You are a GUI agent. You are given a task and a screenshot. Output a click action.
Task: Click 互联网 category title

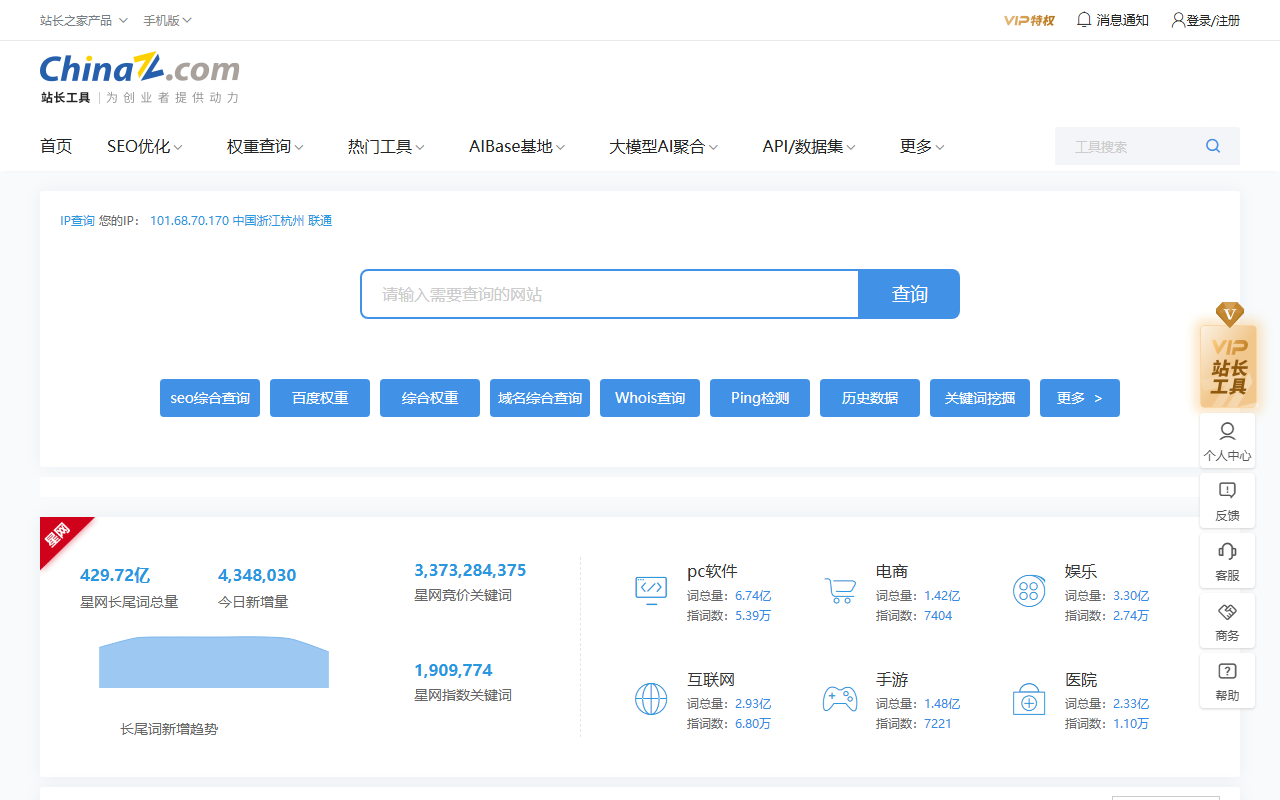711,680
